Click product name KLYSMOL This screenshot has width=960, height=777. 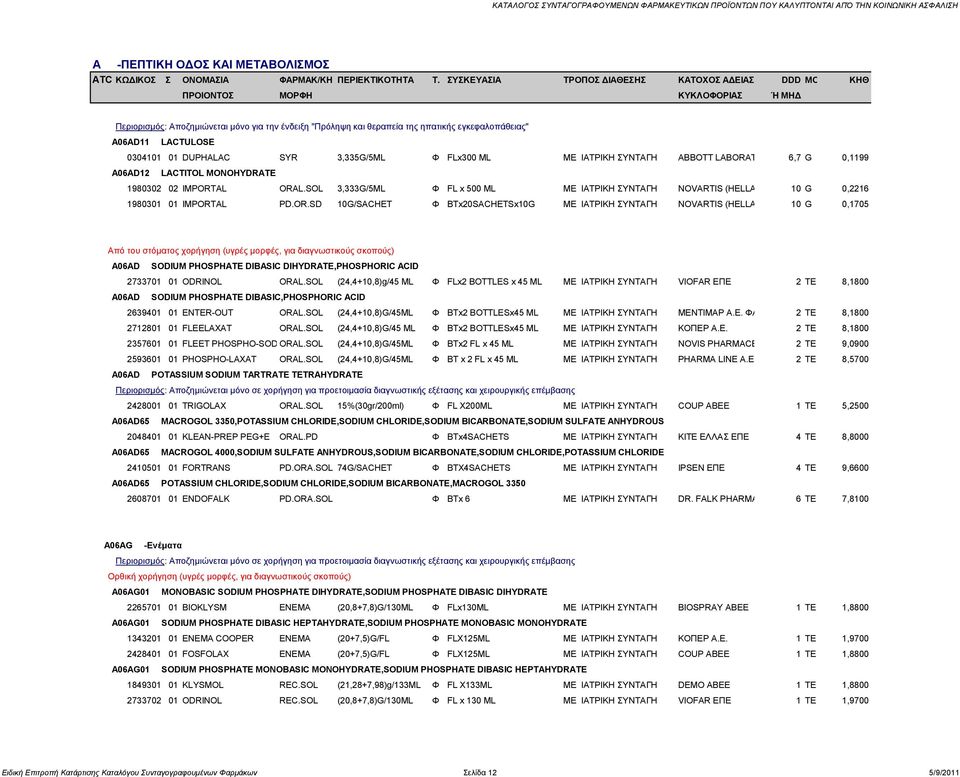(x=203, y=685)
